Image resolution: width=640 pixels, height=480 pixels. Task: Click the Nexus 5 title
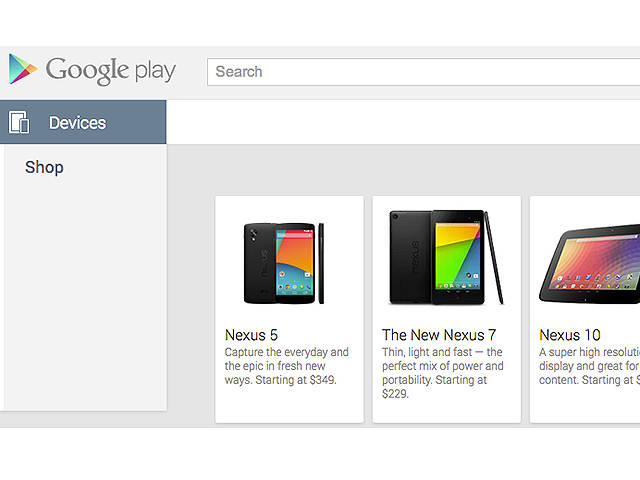click(251, 335)
